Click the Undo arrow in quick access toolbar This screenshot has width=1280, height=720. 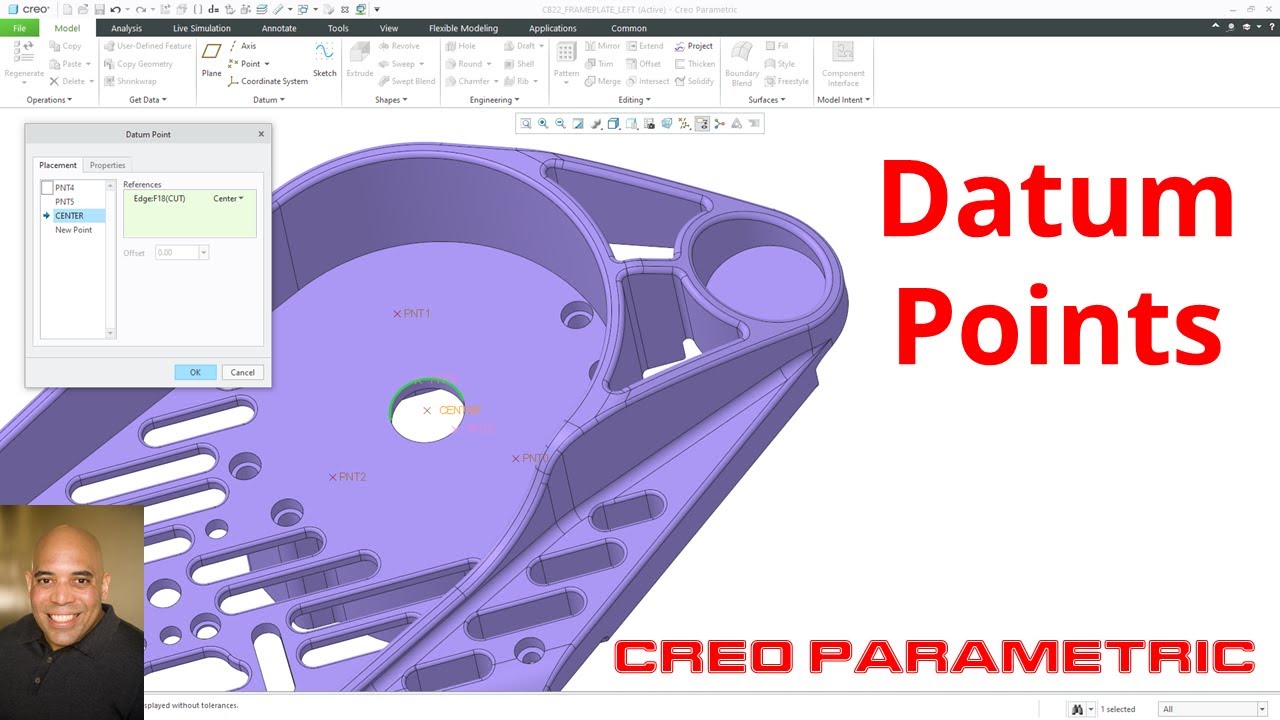[115, 9]
